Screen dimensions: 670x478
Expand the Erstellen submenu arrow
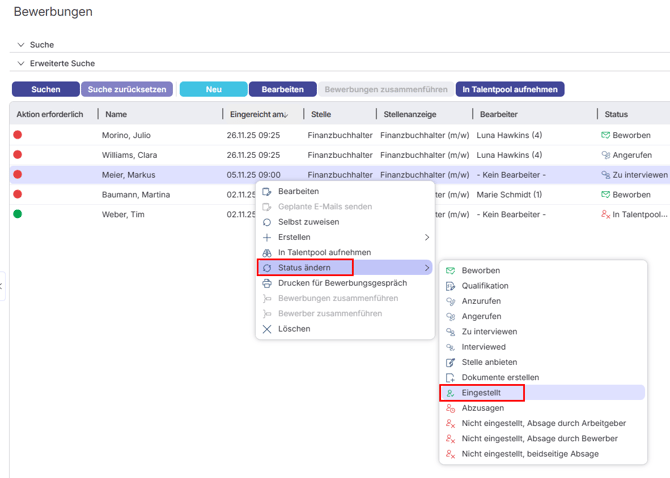tap(427, 237)
